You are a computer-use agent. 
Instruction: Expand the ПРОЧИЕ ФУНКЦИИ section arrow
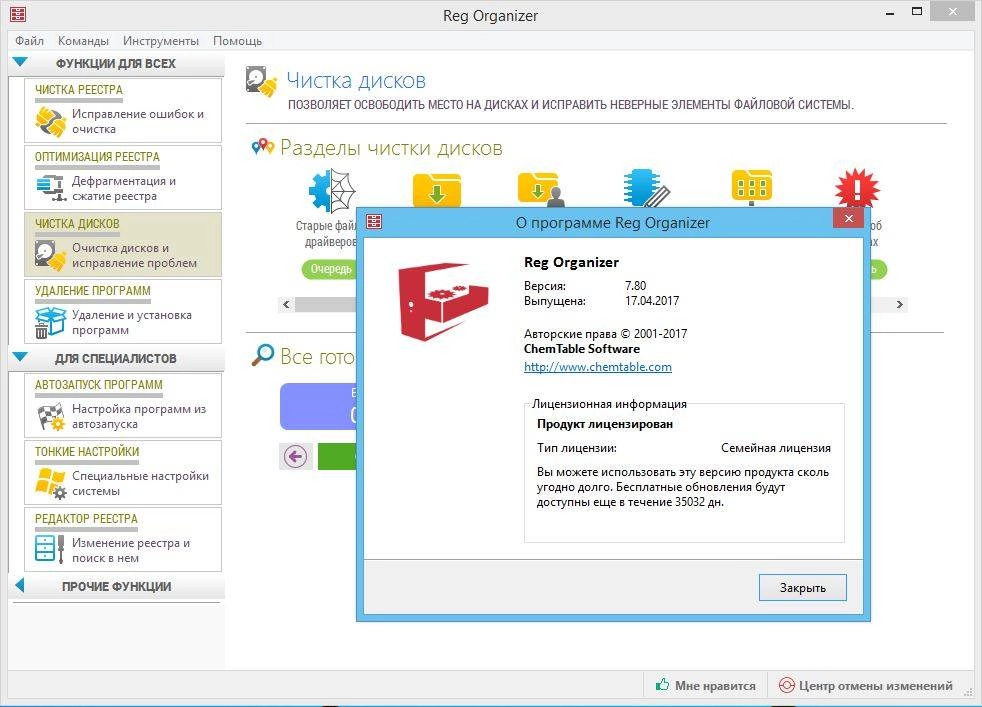19,586
